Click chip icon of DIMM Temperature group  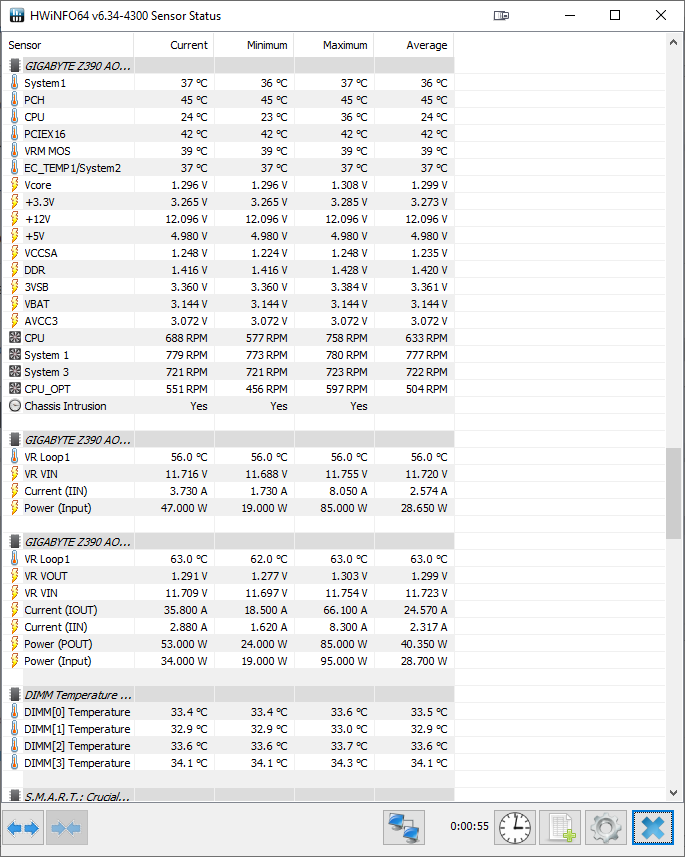click(x=15, y=695)
